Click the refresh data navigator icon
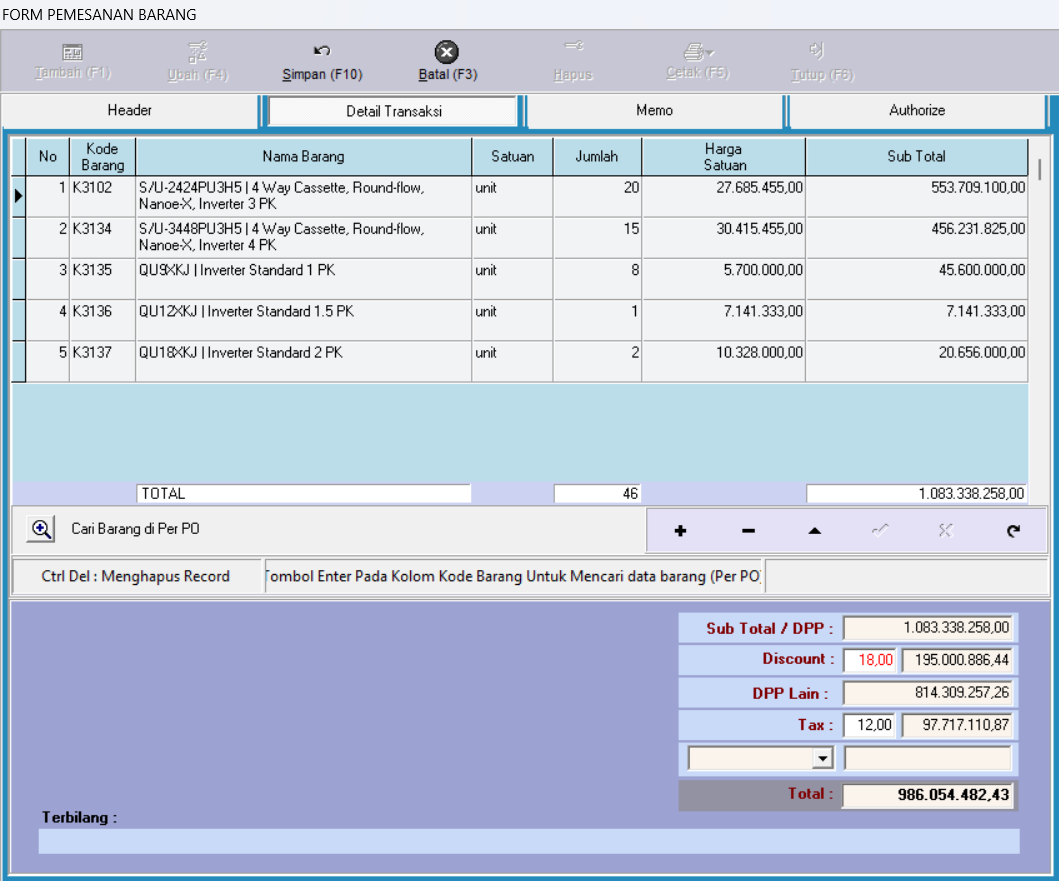This screenshot has width=1059, height=881. [1013, 531]
